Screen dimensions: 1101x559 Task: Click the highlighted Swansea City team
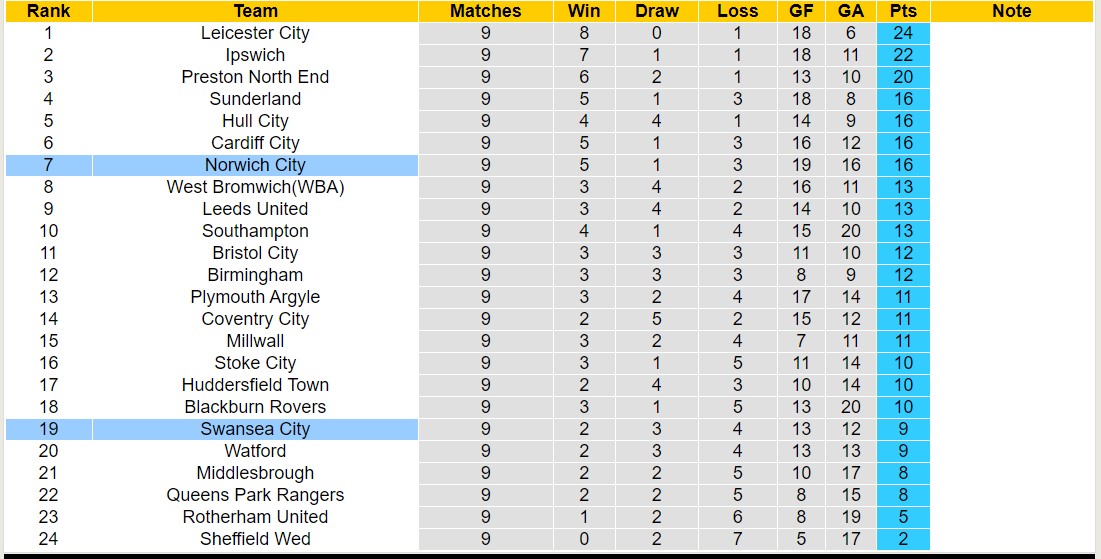pyautogui.click(x=255, y=429)
